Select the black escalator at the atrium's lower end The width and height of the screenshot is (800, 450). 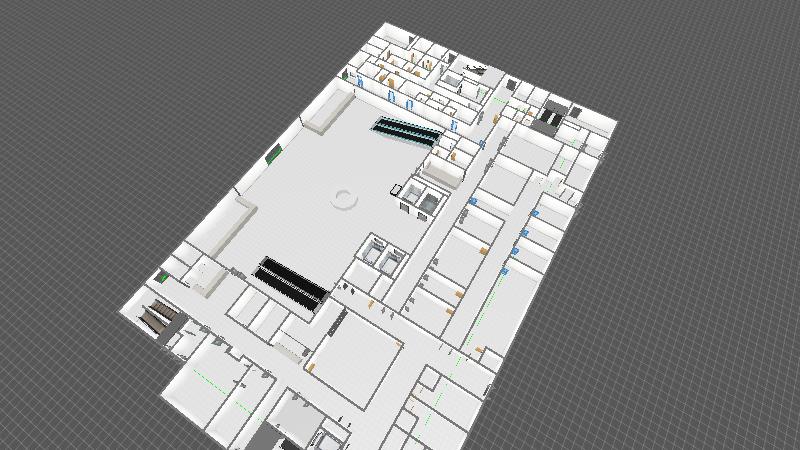[x=291, y=281]
